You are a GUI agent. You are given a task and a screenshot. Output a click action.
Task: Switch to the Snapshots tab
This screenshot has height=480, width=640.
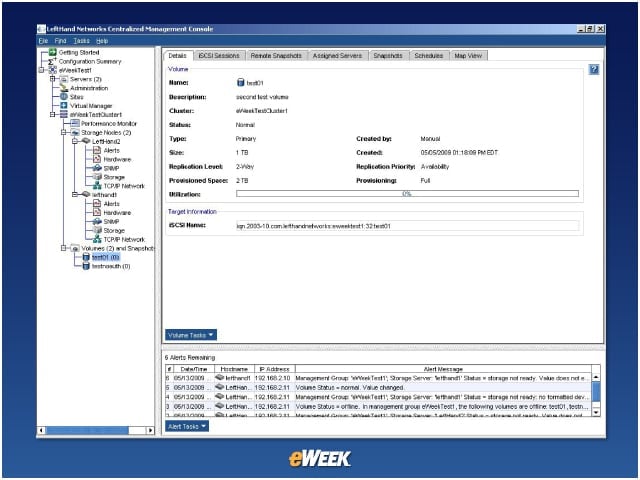coord(388,56)
